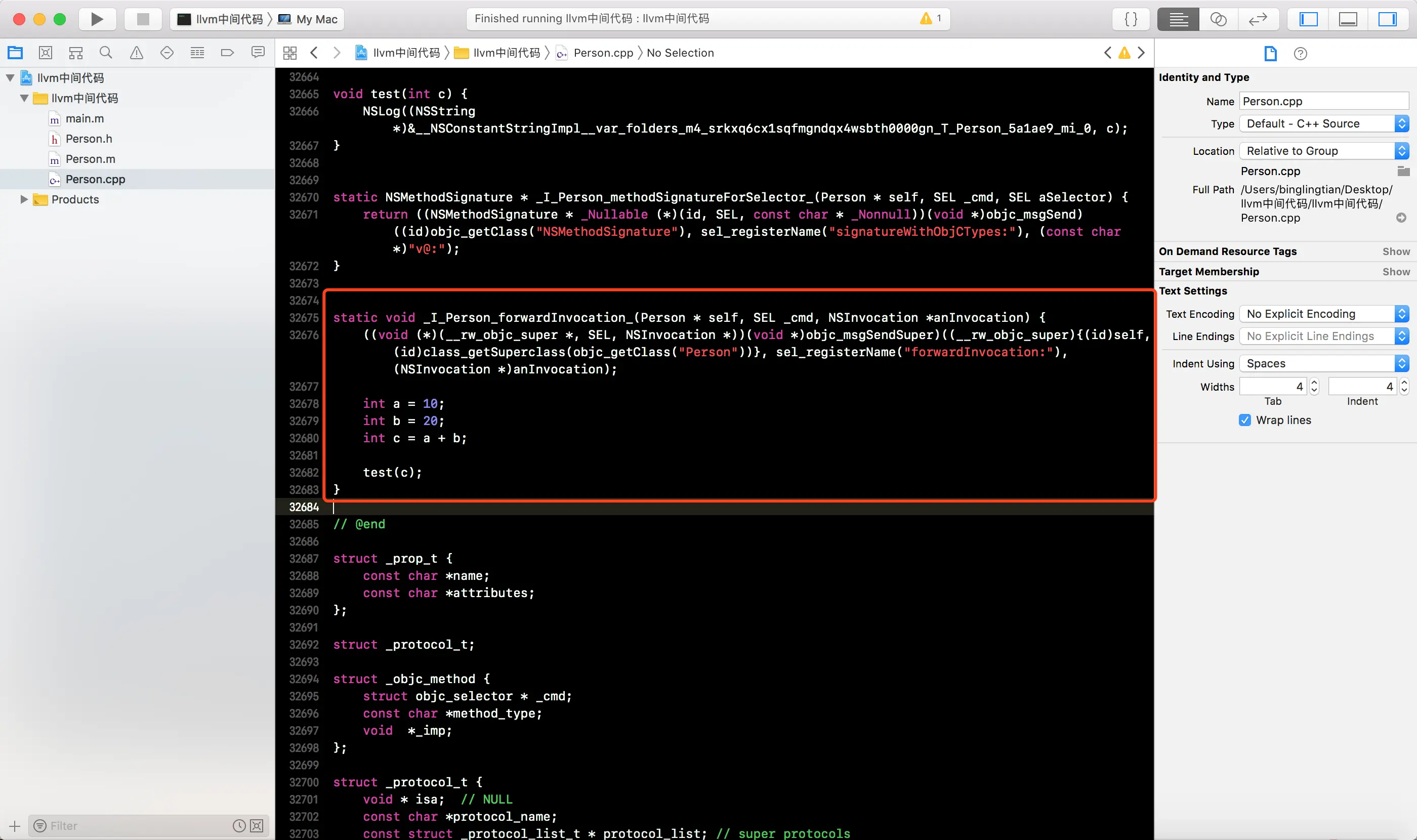This screenshot has width=1417, height=840.
Task: Increment the Tab width stepper
Action: 1314,383
